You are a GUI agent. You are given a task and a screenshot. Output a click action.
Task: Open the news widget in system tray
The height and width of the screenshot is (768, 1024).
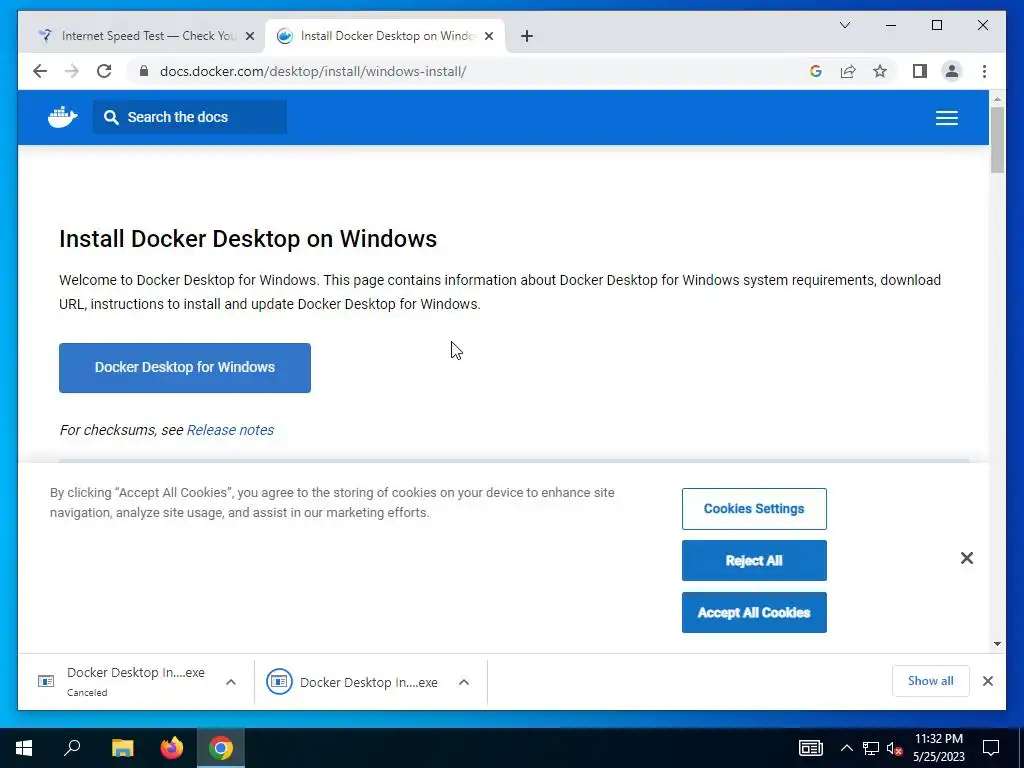(x=810, y=748)
